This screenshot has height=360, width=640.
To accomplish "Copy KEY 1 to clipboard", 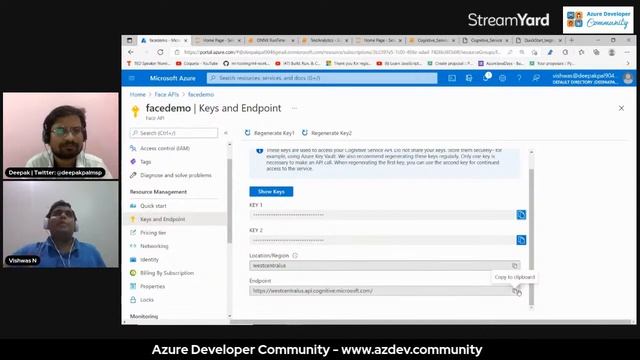I will point(521,215).
